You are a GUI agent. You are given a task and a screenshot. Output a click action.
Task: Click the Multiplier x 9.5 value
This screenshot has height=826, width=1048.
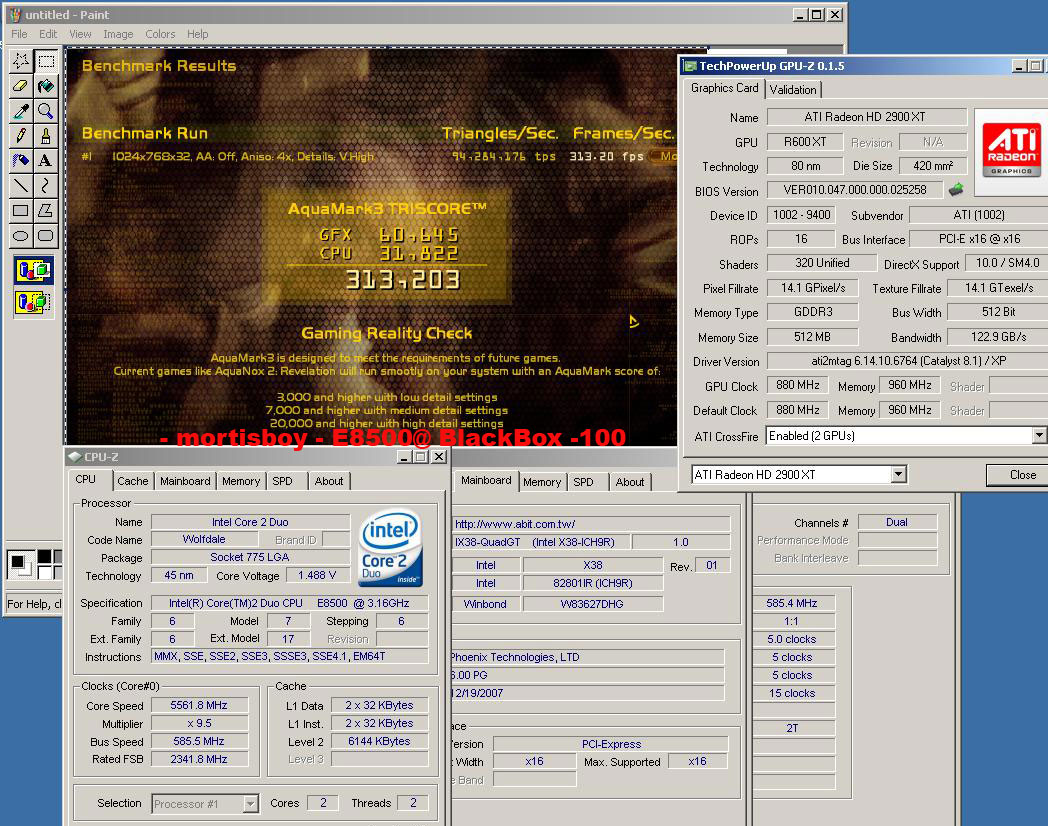pos(199,724)
